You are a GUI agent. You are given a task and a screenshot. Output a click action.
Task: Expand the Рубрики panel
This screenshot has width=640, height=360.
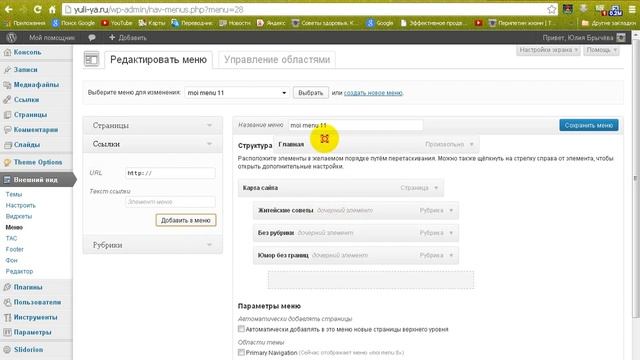153,245
